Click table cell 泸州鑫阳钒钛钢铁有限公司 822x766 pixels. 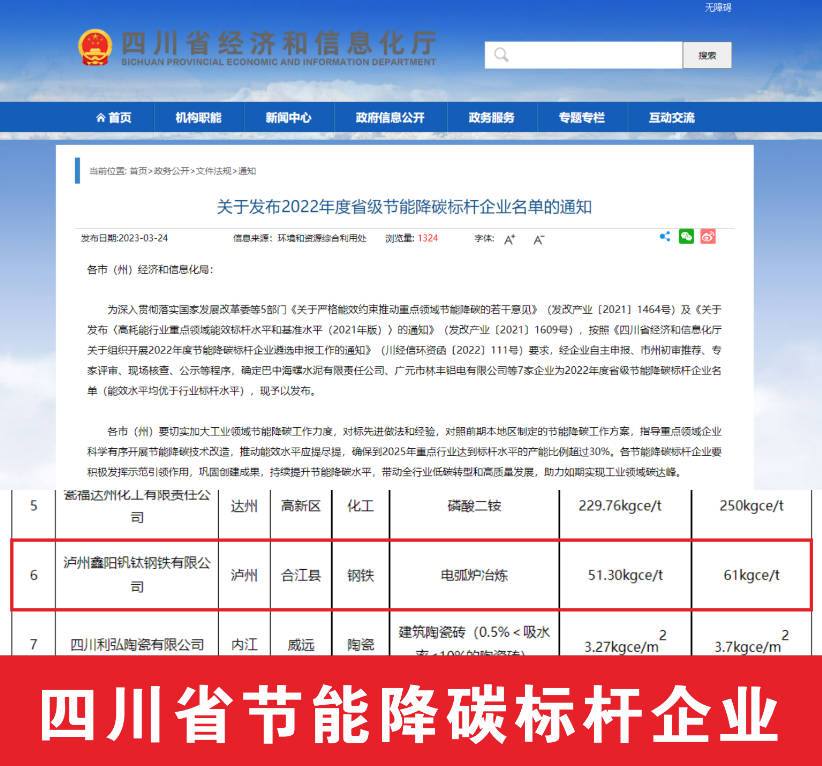pyautogui.click(x=137, y=575)
